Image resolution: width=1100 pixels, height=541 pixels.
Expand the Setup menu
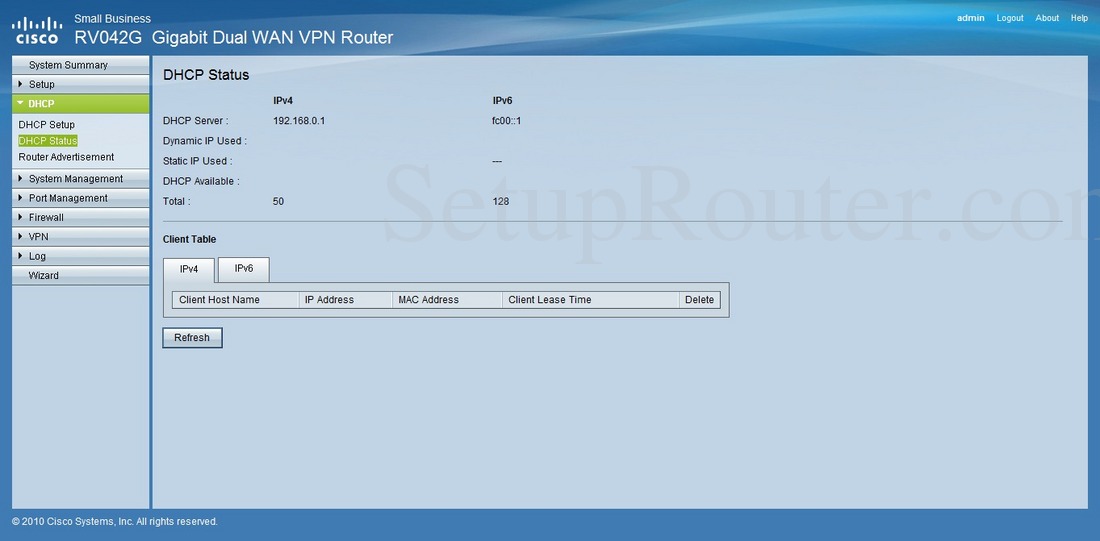click(x=81, y=84)
